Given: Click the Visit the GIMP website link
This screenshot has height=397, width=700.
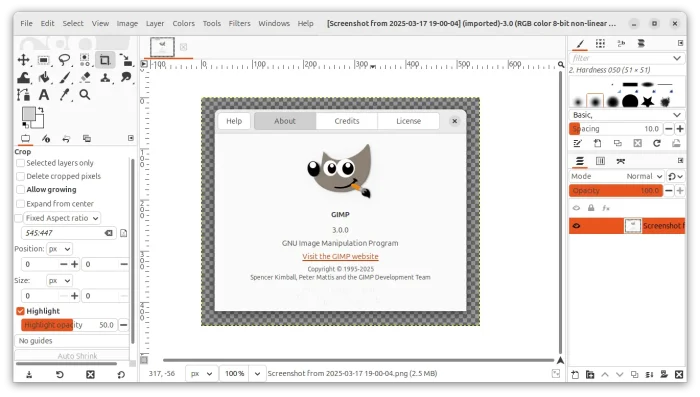Looking at the screenshot, I should coord(340,256).
